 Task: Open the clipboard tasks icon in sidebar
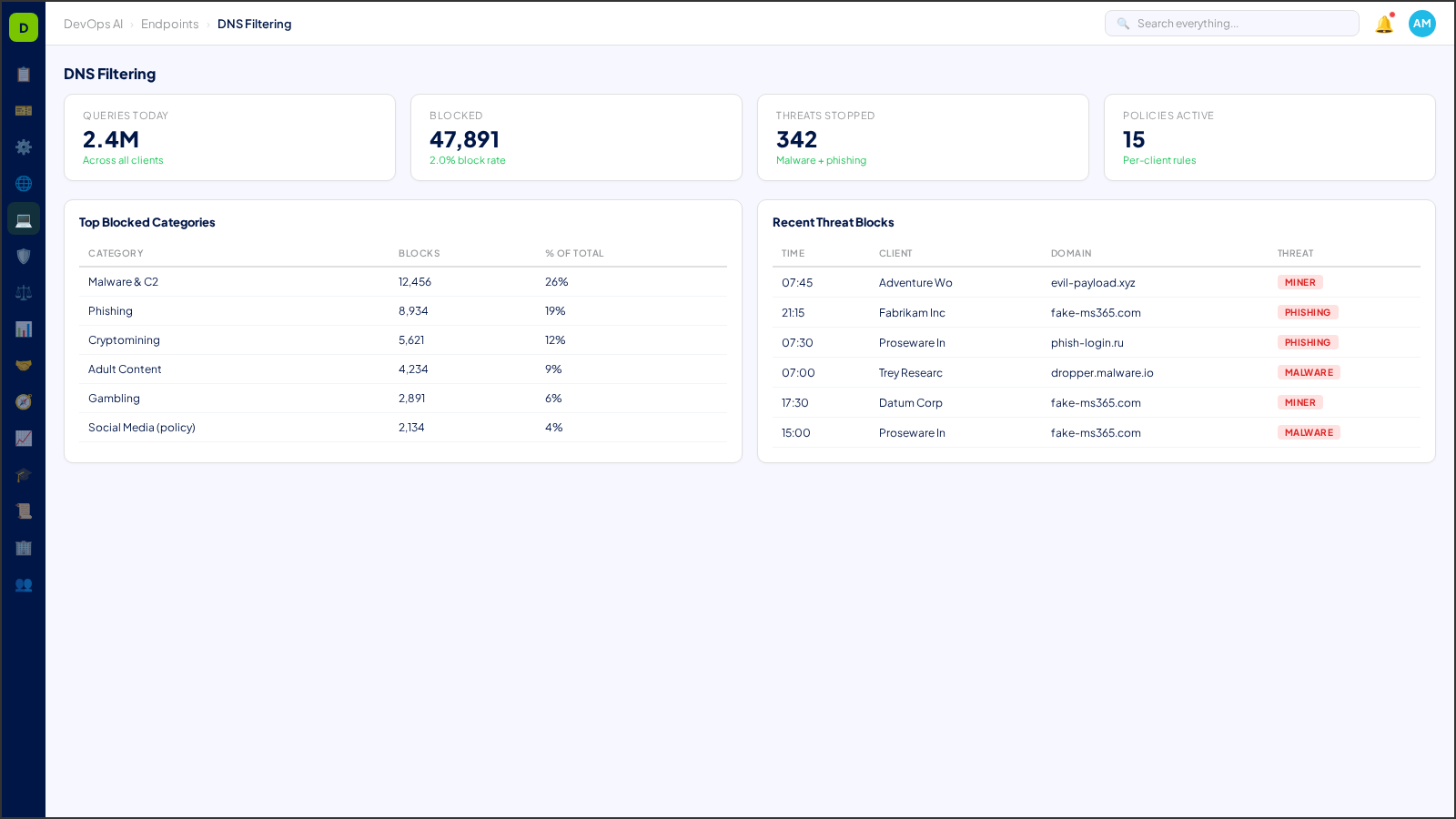click(24, 75)
